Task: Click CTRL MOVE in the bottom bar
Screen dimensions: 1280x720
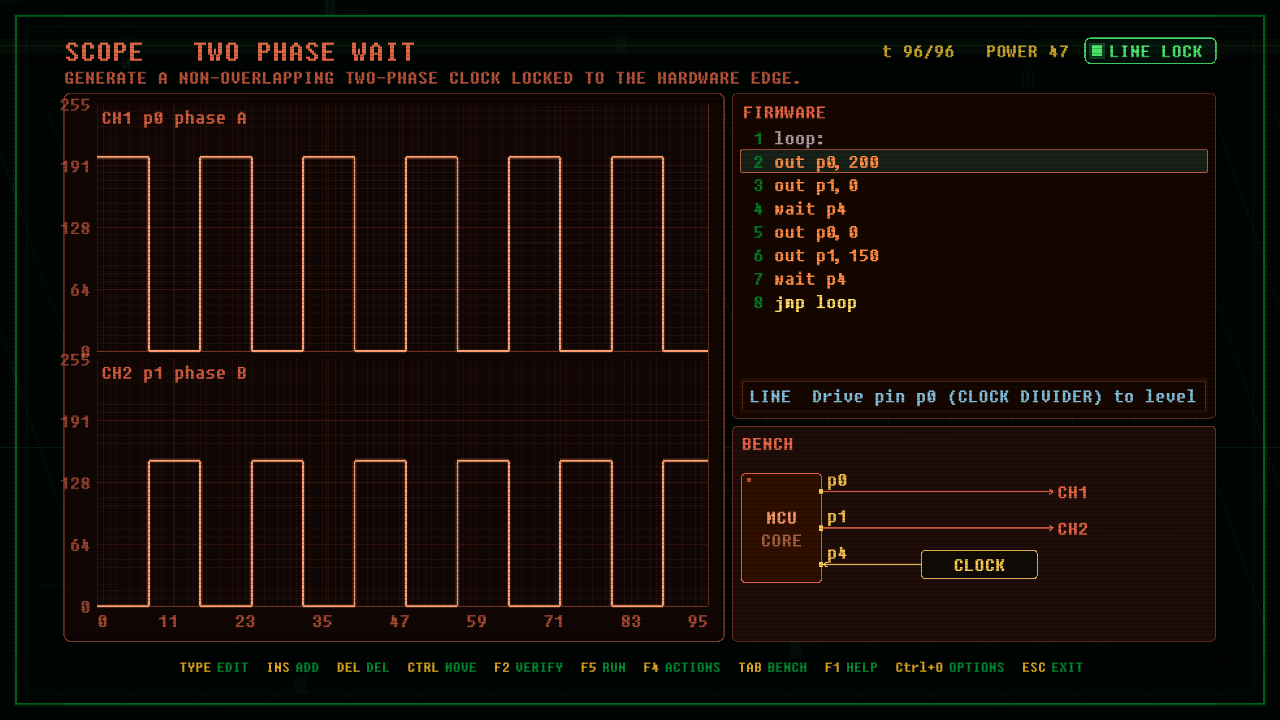Action: tap(442, 667)
